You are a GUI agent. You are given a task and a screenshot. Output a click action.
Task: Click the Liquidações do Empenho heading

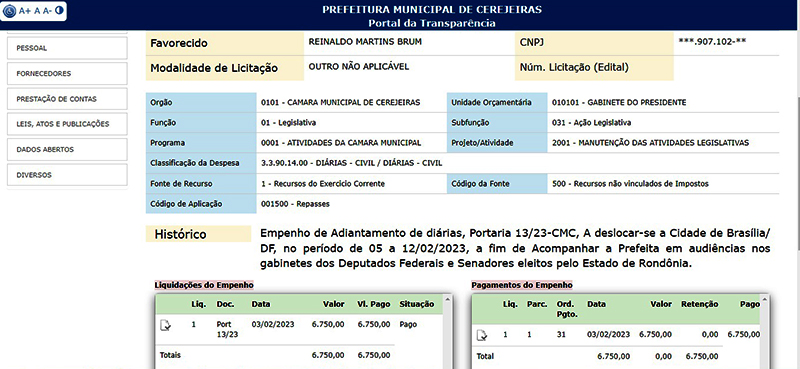pos(204,285)
